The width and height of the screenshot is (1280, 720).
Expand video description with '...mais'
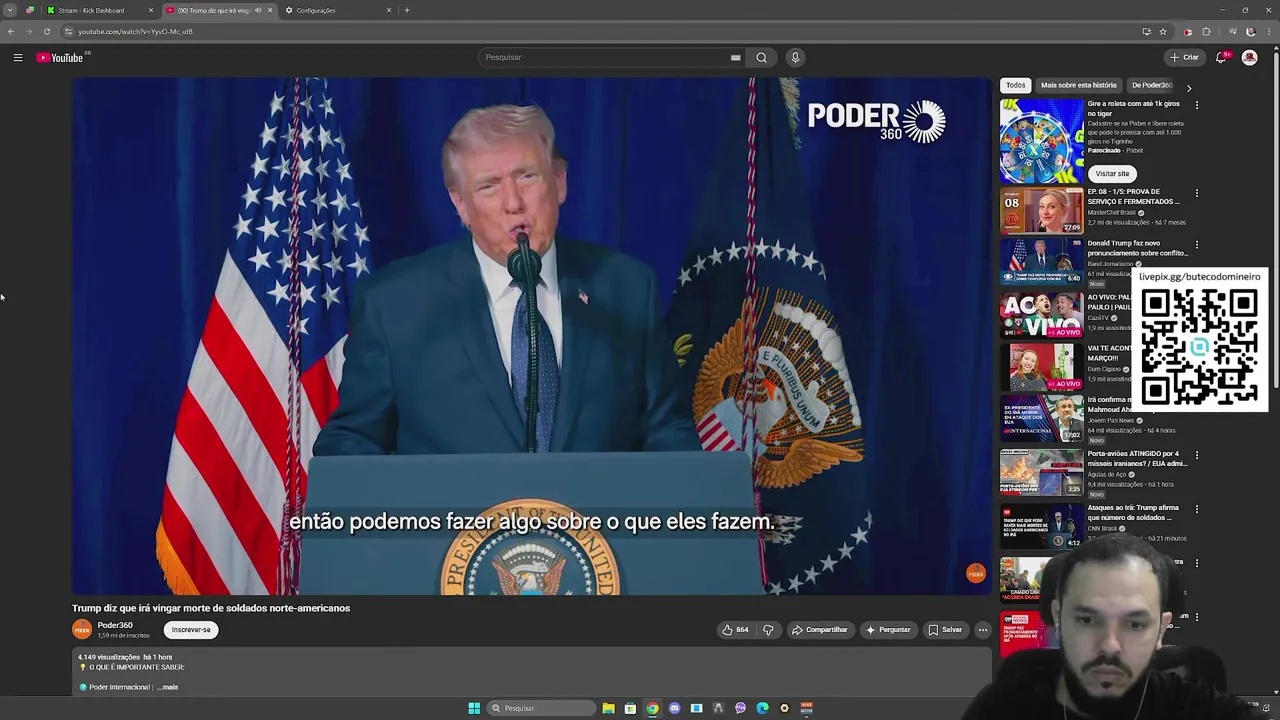[167, 687]
